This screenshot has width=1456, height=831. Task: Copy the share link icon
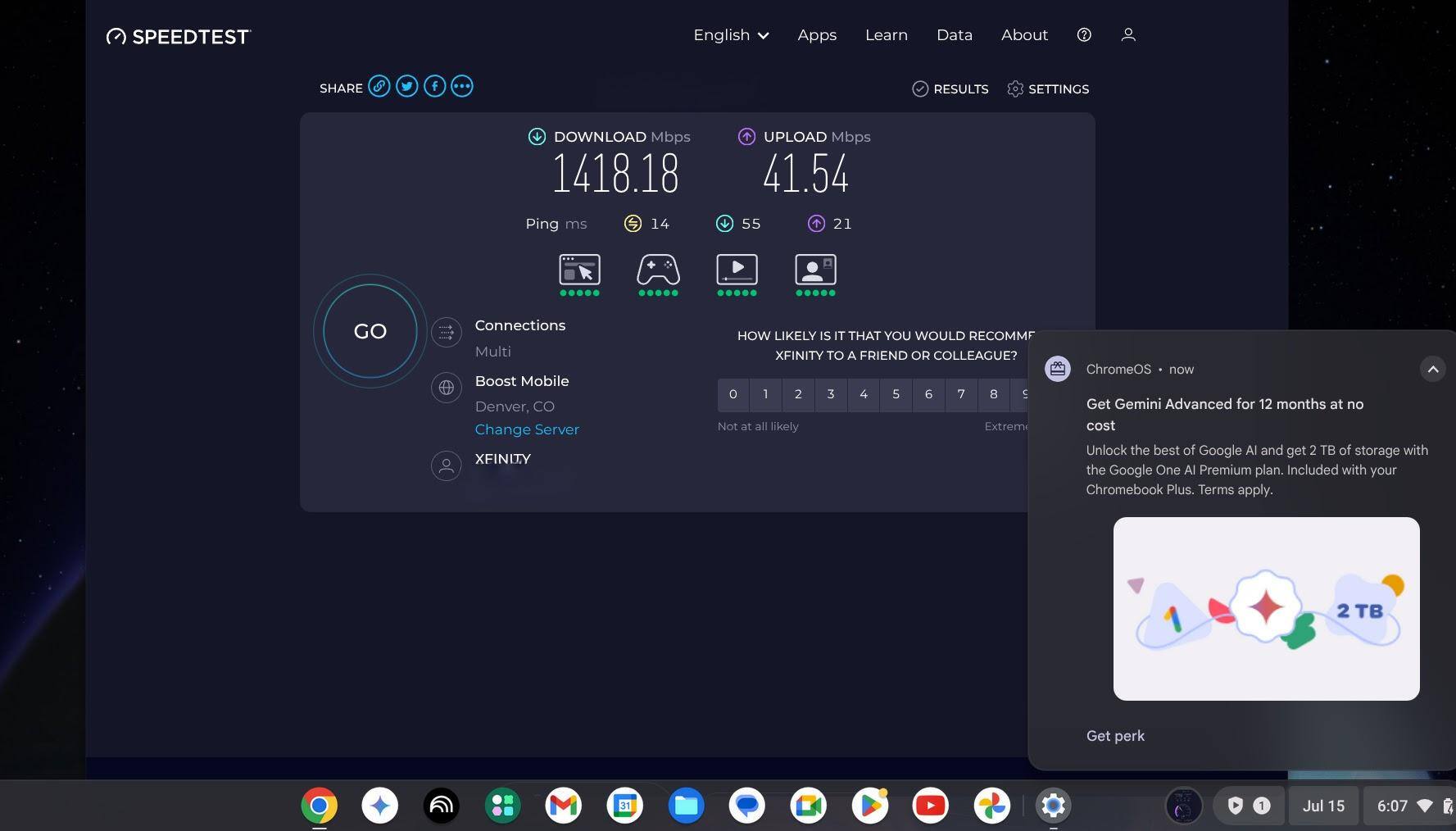379,86
